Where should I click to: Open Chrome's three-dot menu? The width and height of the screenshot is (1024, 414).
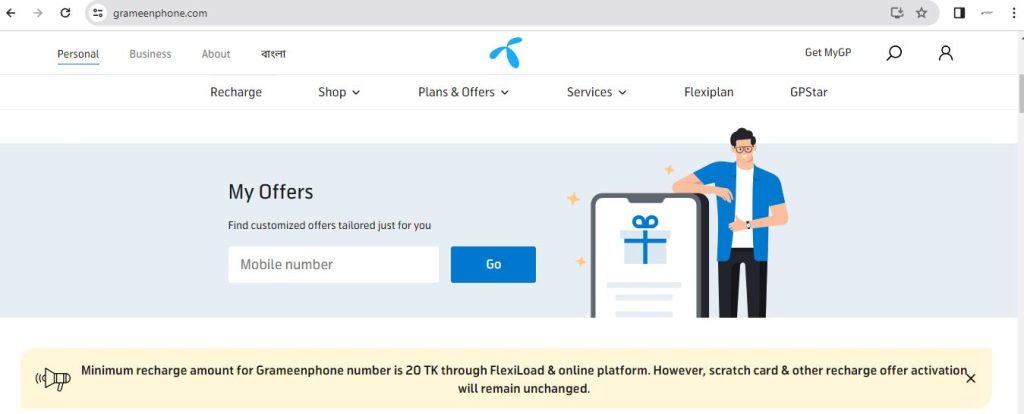[x=1013, y=12]
